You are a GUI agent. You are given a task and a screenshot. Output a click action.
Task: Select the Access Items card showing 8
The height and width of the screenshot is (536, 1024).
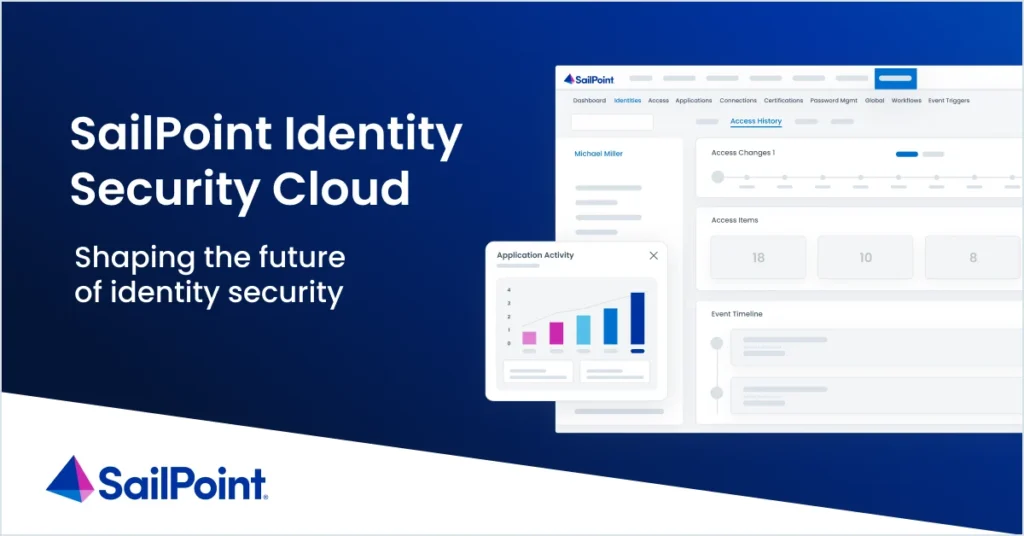(x=973, y=258)
